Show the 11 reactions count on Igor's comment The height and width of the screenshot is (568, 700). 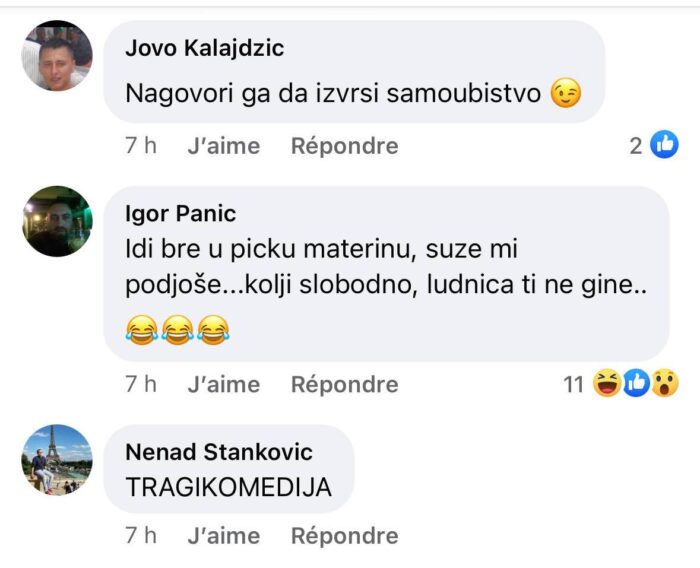573,384
